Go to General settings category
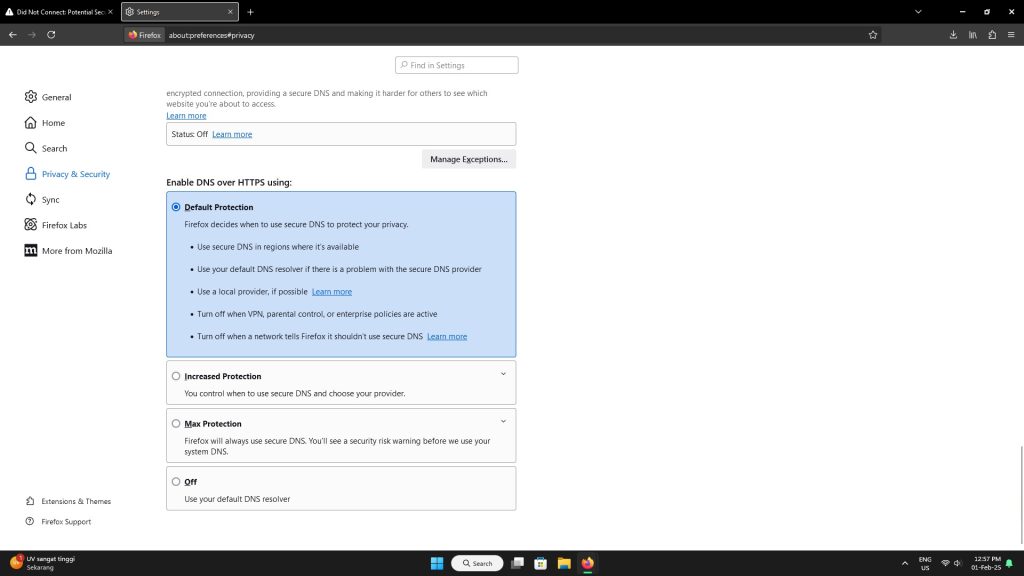The width and height of the screenshot is (1024, 576). [x=56, y=97]
